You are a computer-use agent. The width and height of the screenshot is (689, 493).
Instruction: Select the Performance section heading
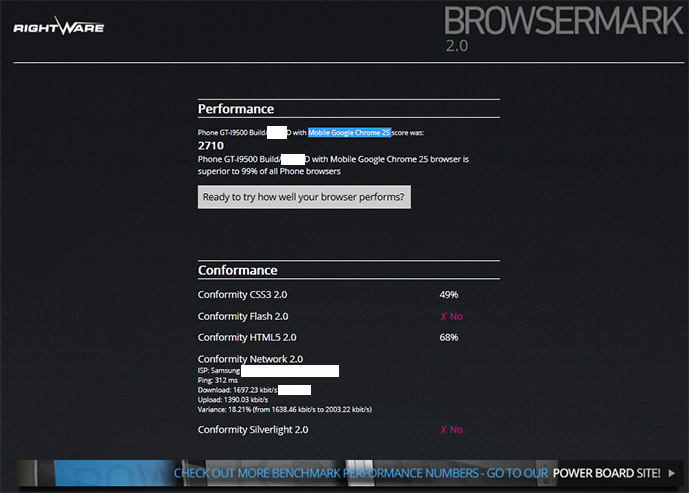[236, 109]
